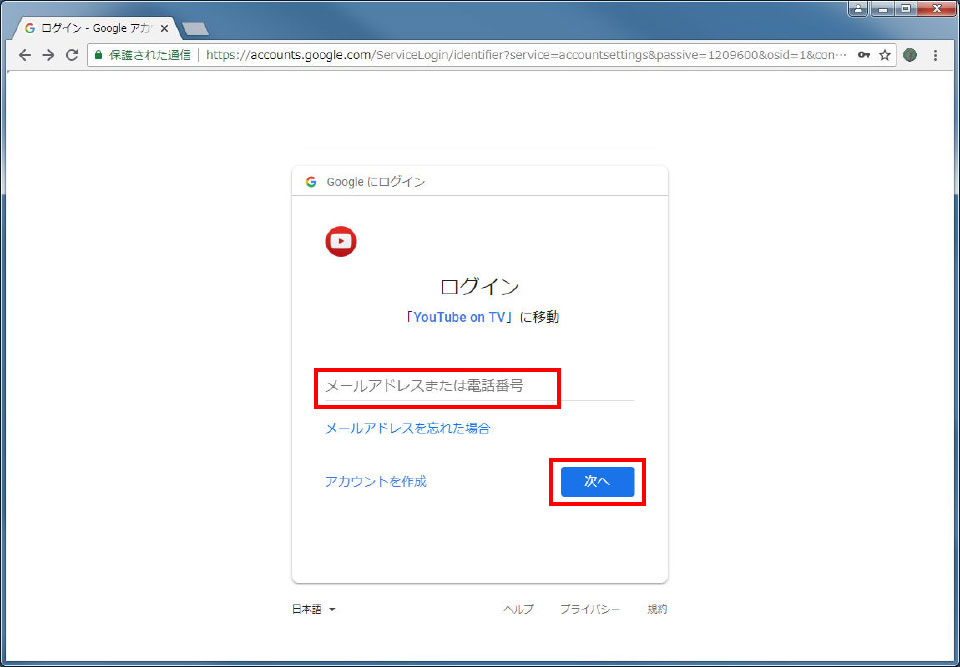The height and width of the screenshot is (667, 960).
Task: Click the 次へ button
Action: click(x=598, y=481)
